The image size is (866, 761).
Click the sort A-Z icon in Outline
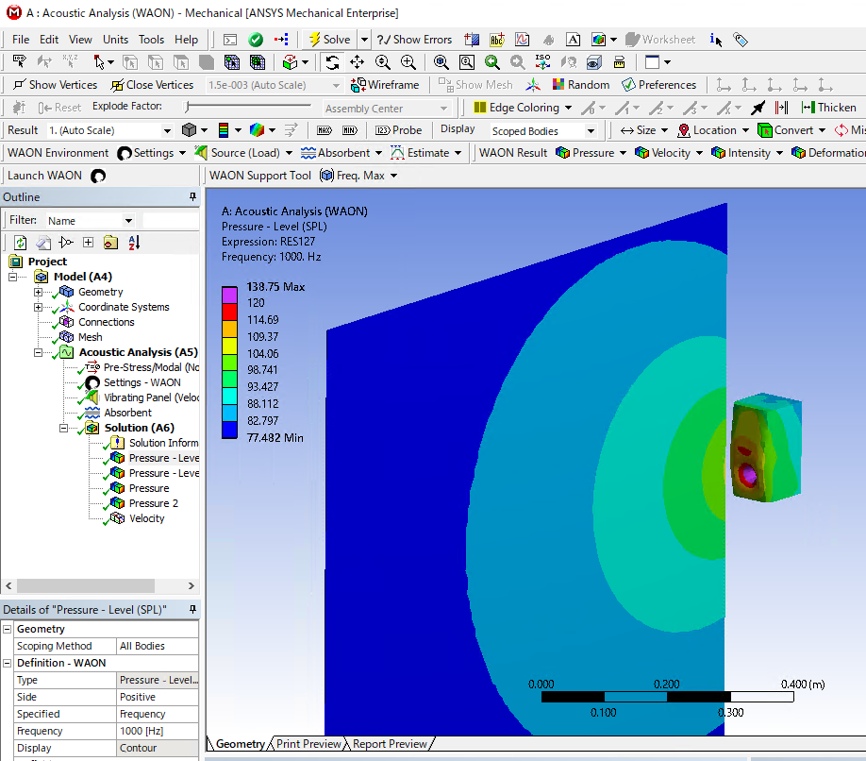(x=134, y=242)
